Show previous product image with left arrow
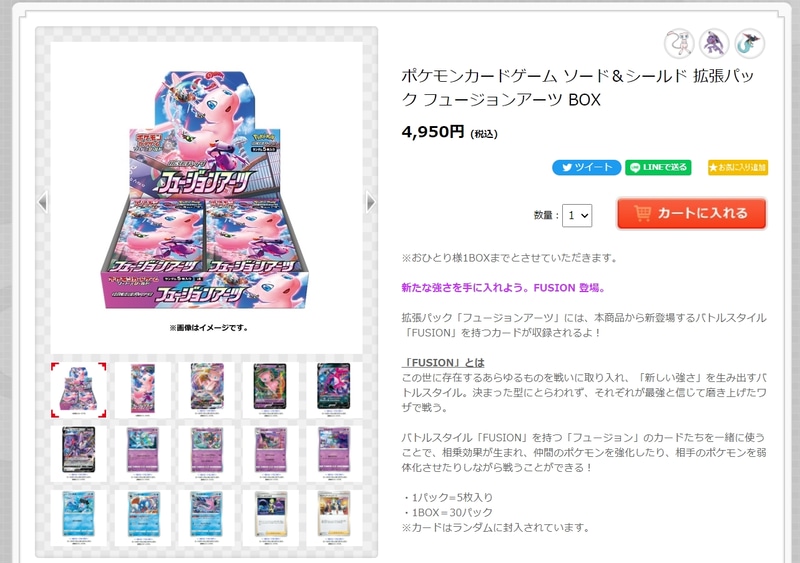The width and height of the screenshot is (800, 563). 43,202
